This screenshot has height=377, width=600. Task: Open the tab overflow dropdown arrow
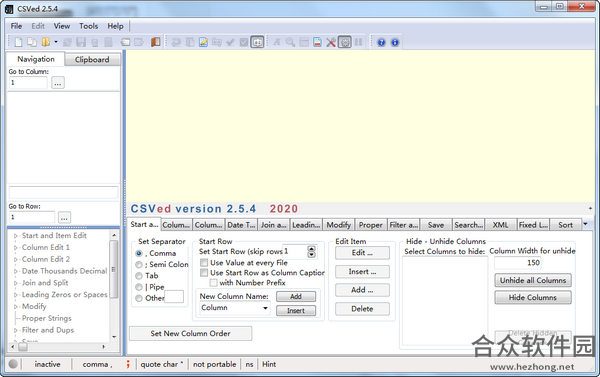pos(585,224)
